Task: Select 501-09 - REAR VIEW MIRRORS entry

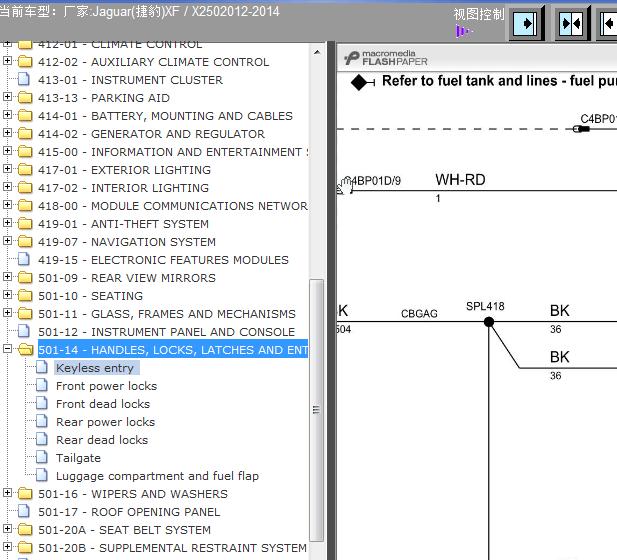Action: pyautogui.click(x=127, y=278)
